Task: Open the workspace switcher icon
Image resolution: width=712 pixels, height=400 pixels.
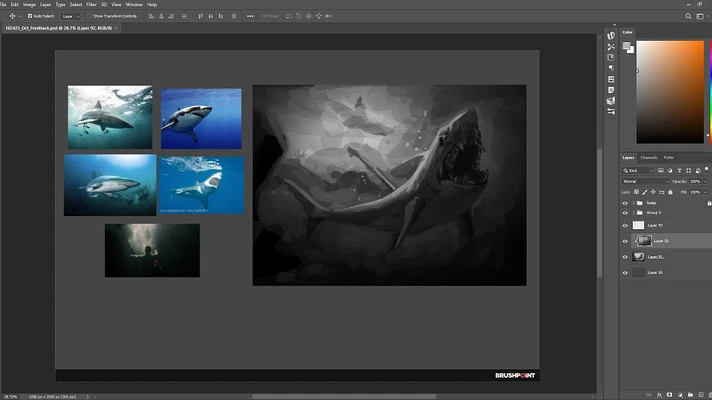Action: tap(700, 16)
